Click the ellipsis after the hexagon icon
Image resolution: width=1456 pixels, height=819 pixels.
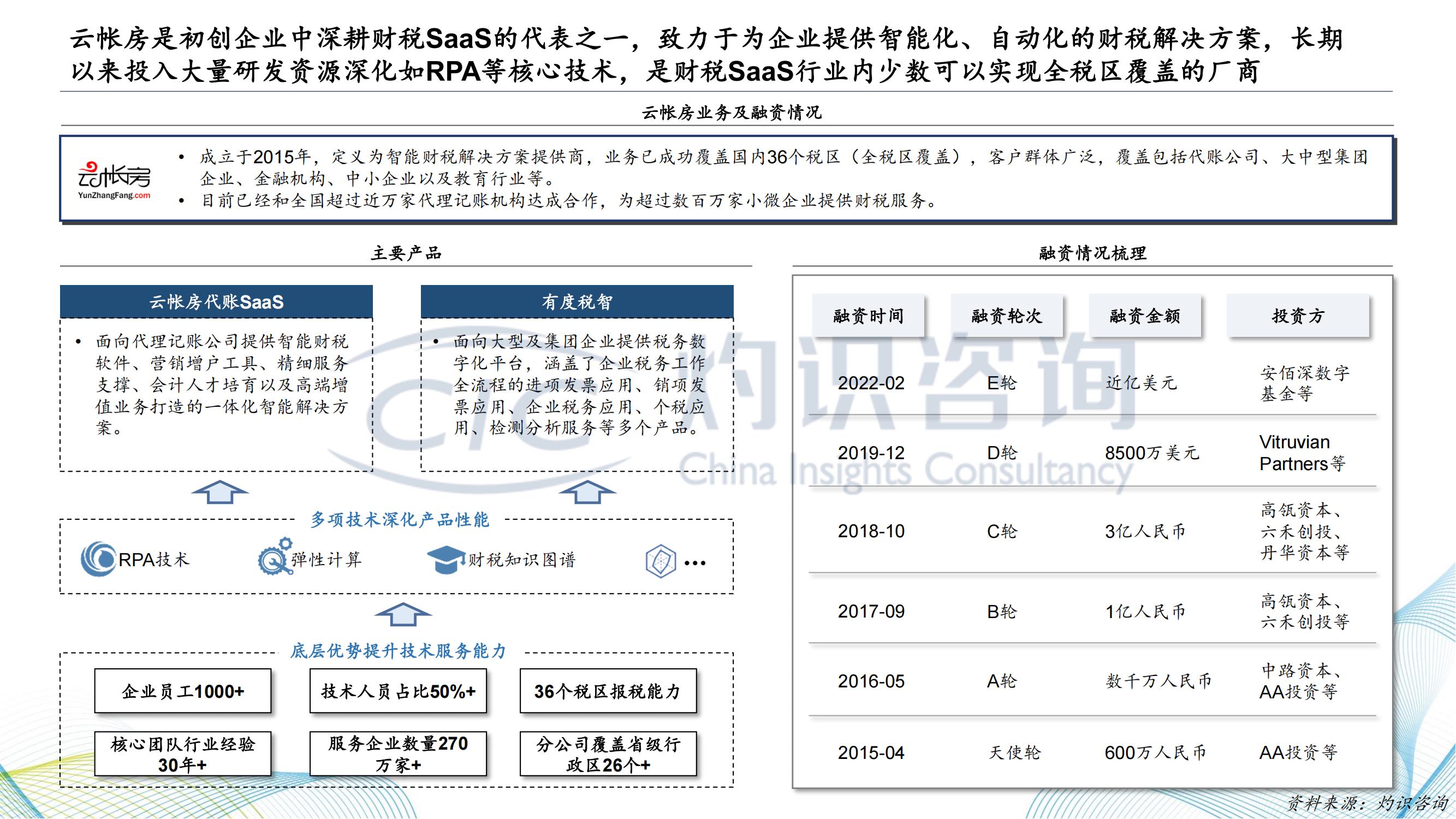(694, 563)
